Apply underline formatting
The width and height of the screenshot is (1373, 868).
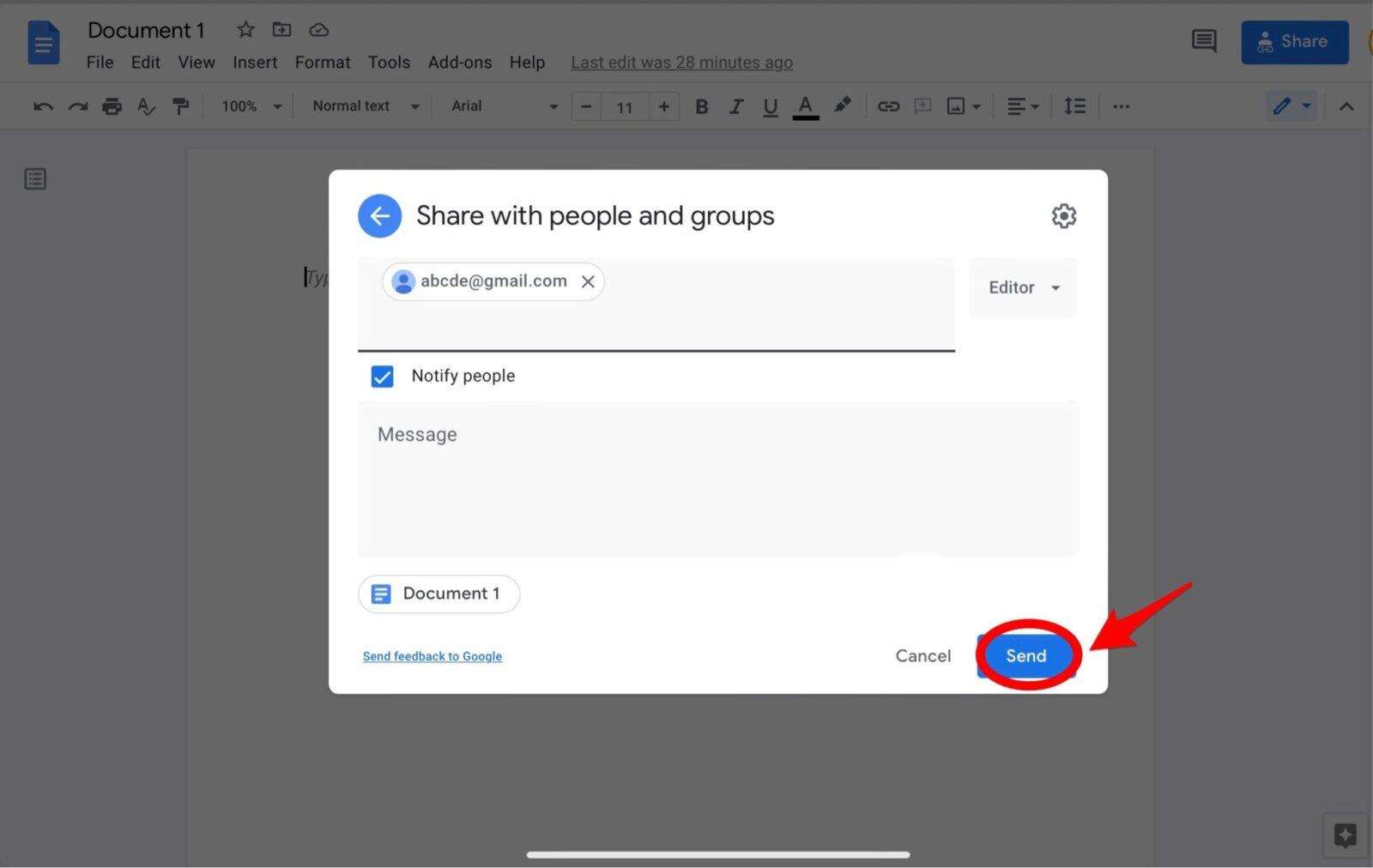(770, 105)
